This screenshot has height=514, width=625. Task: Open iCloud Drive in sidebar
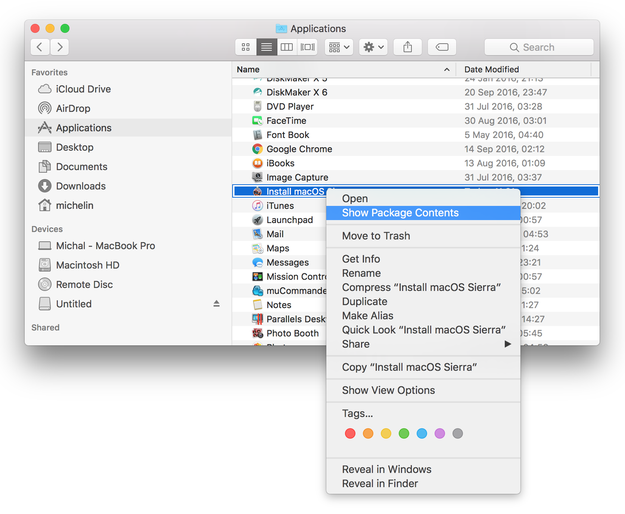point(128,89)
